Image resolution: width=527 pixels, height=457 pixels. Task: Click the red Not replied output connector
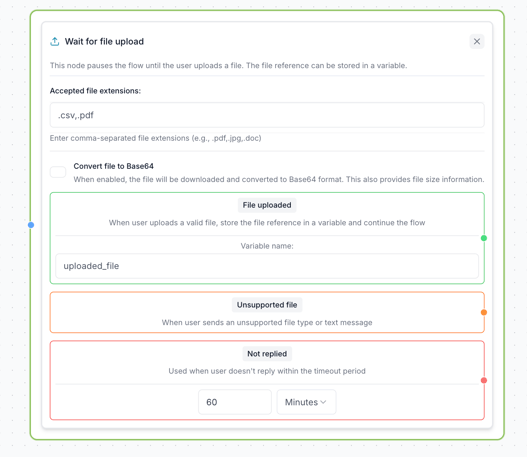[x=484, y=380]
